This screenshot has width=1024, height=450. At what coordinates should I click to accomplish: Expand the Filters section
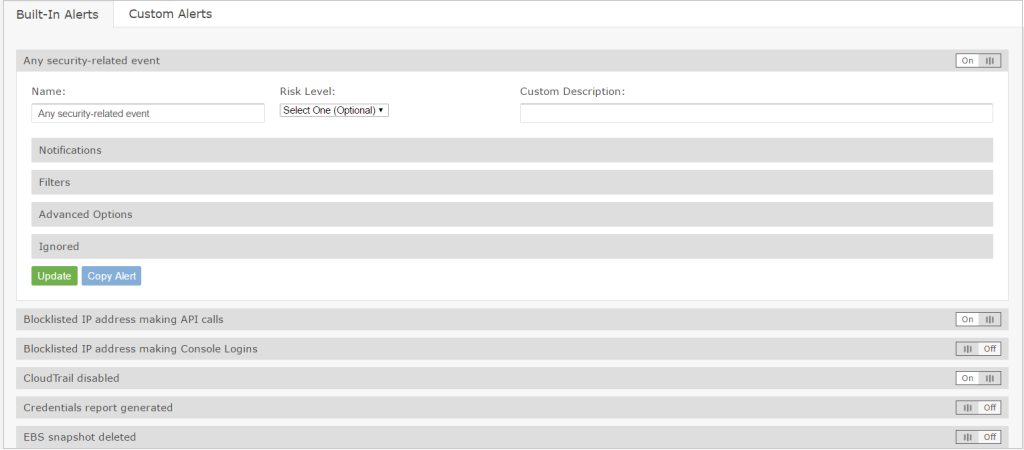click(x=511, y=182)
